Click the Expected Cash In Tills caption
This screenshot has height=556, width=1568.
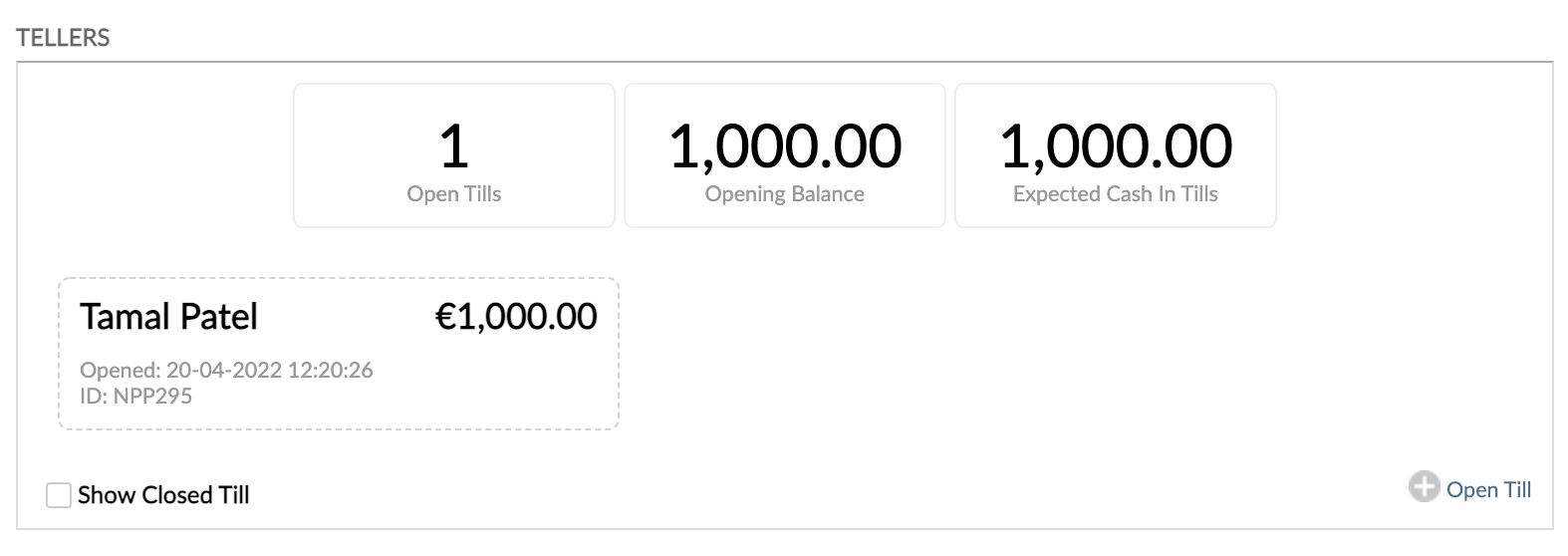pyautogui.click(x=1115, y=194)
